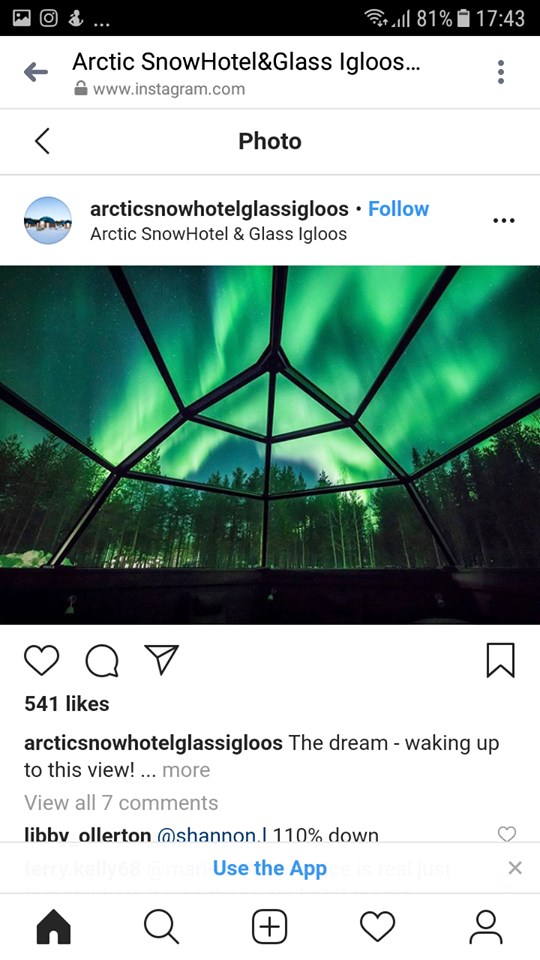Tap the browser back arrow
This screenshot has height=960, width=540.
[x=36, y=72]
